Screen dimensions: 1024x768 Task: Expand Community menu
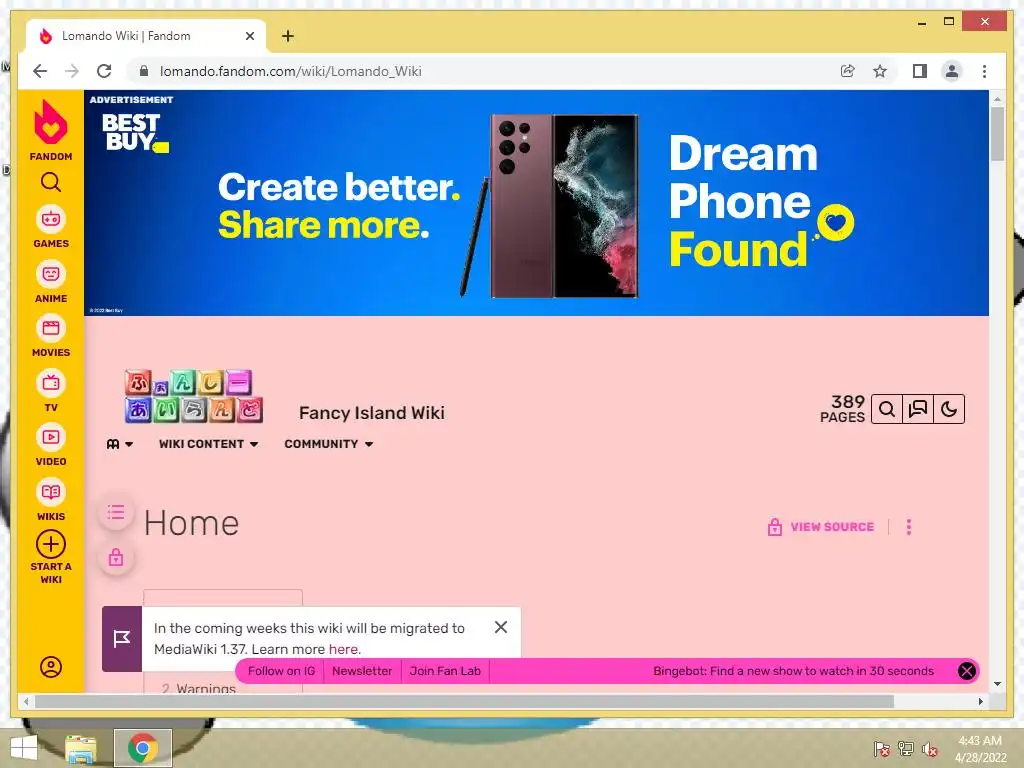(328, 444)
